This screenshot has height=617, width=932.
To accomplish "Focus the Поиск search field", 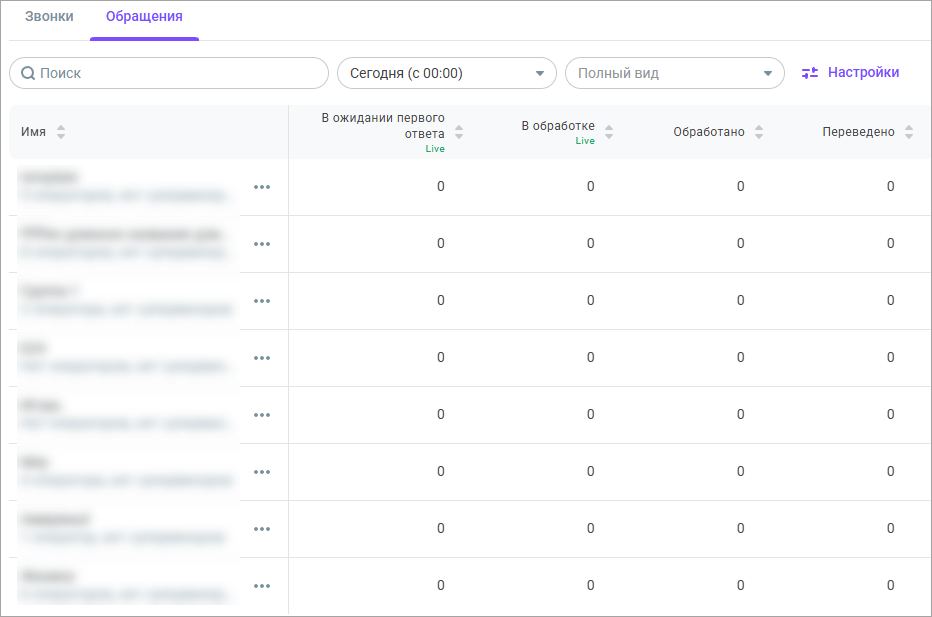I will 180,73.
